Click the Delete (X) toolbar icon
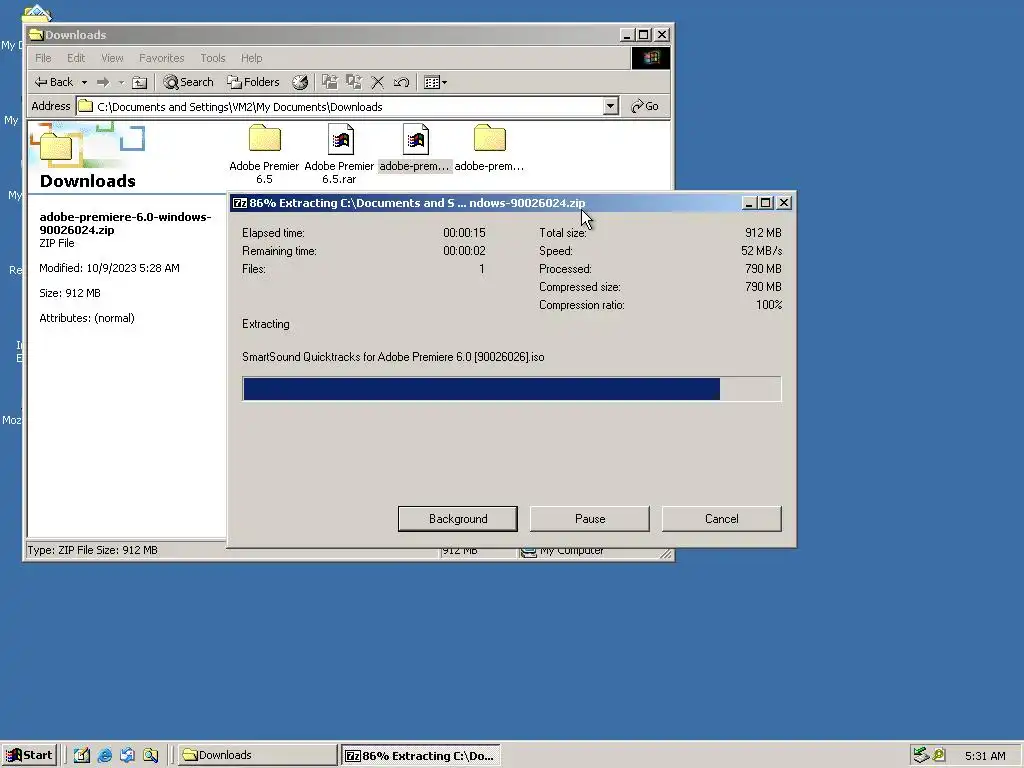Image resolution: width=1024 pixels, height=768 pixels. [377, 82]
